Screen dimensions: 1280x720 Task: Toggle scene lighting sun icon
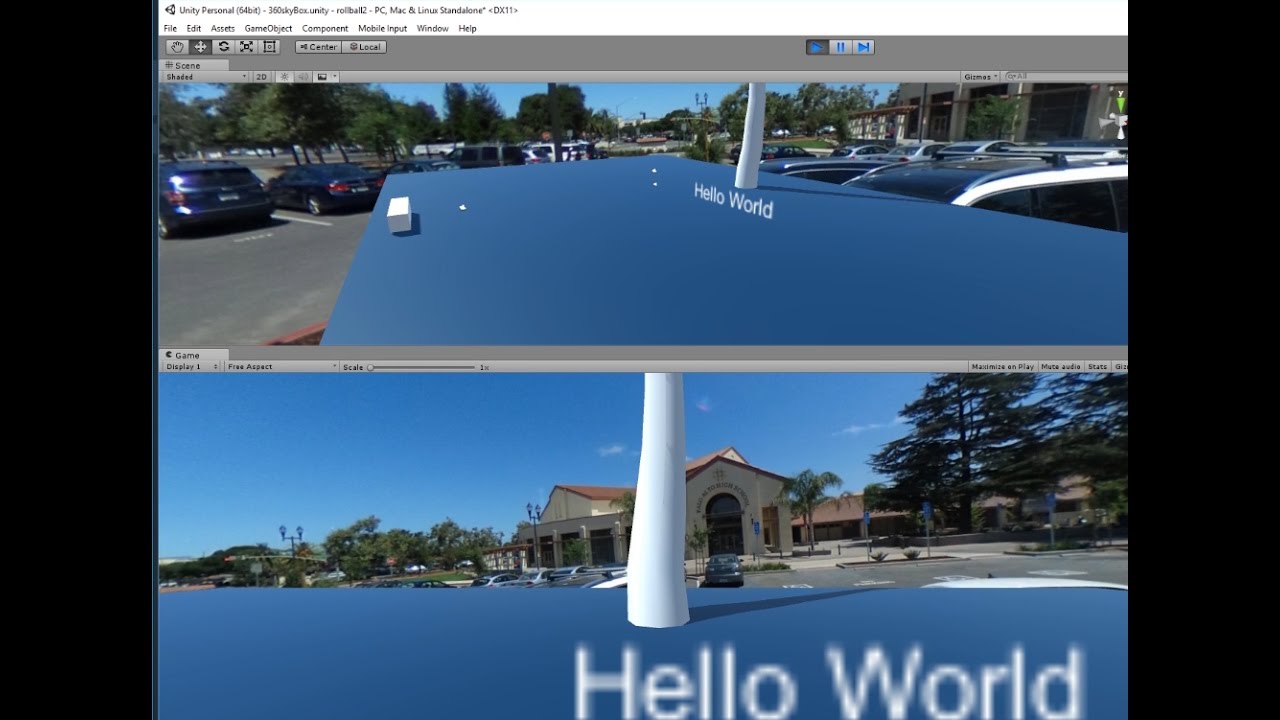284,77
